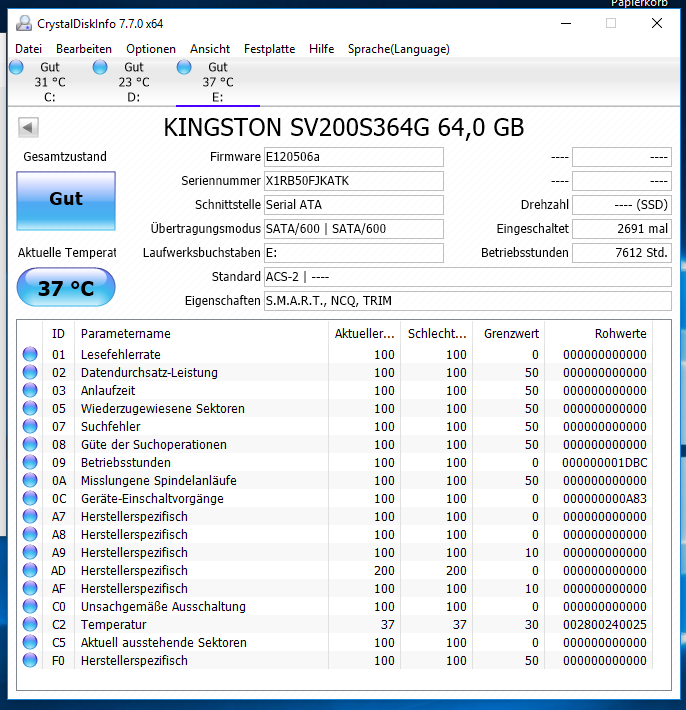The width and height of the screenshot is (686, 710).
Task: Click the Laufwerksbuchstaben field E:
Action: (354, 253)
